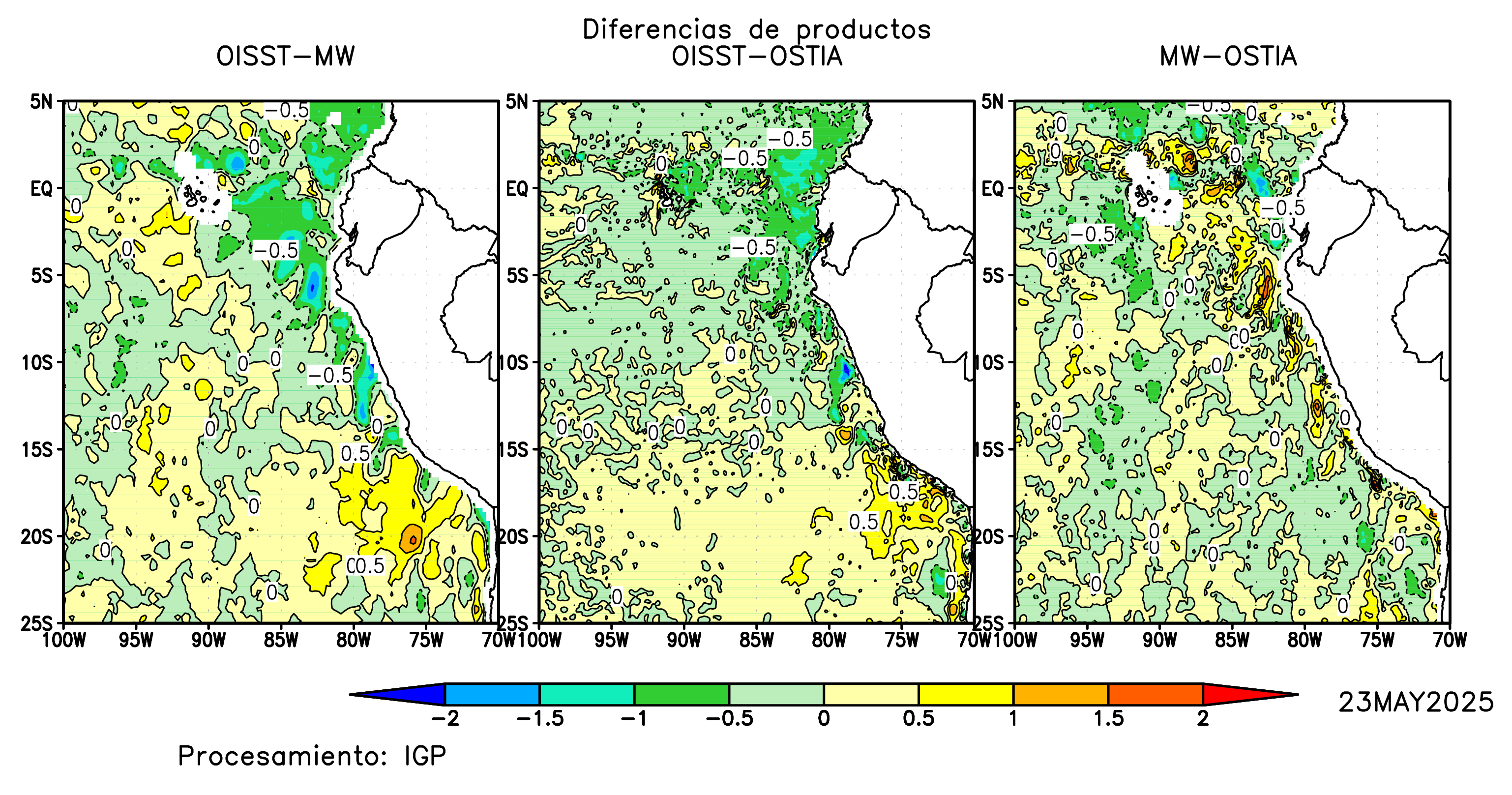Click the colorbar label 2
Screen dimensions: 1512x795
(1203, 719)
